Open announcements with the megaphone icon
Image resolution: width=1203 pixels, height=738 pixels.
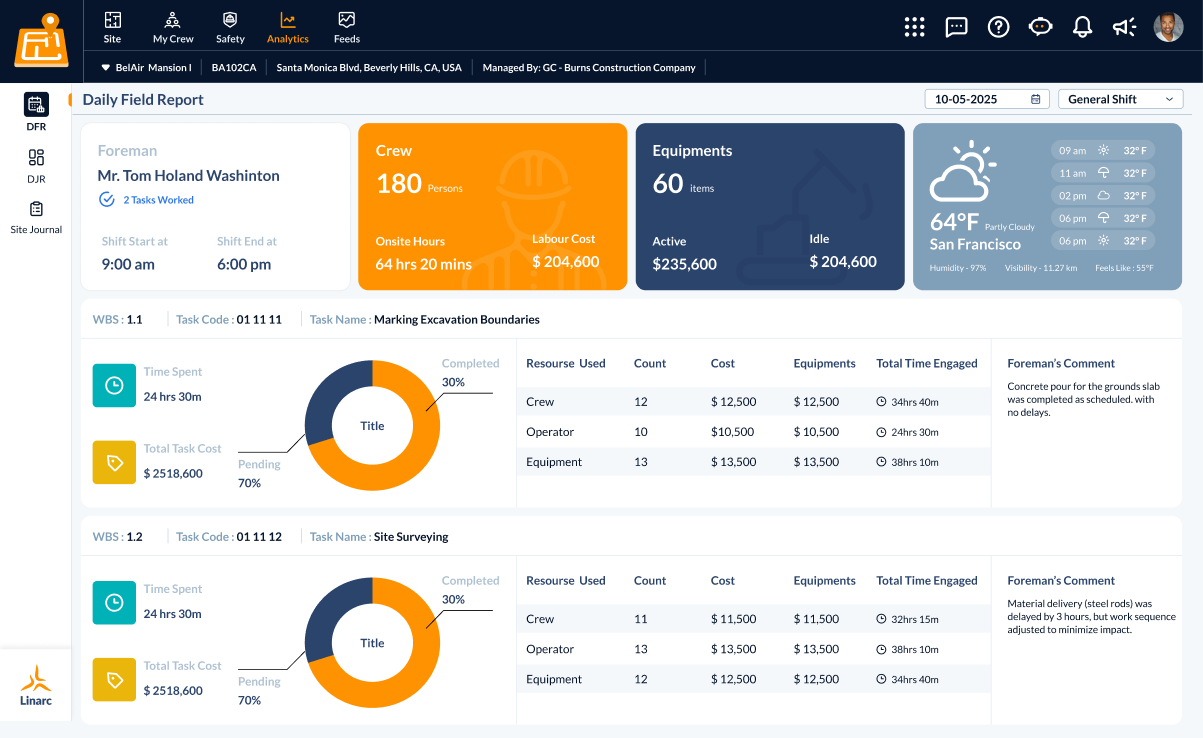(1124, 27)
